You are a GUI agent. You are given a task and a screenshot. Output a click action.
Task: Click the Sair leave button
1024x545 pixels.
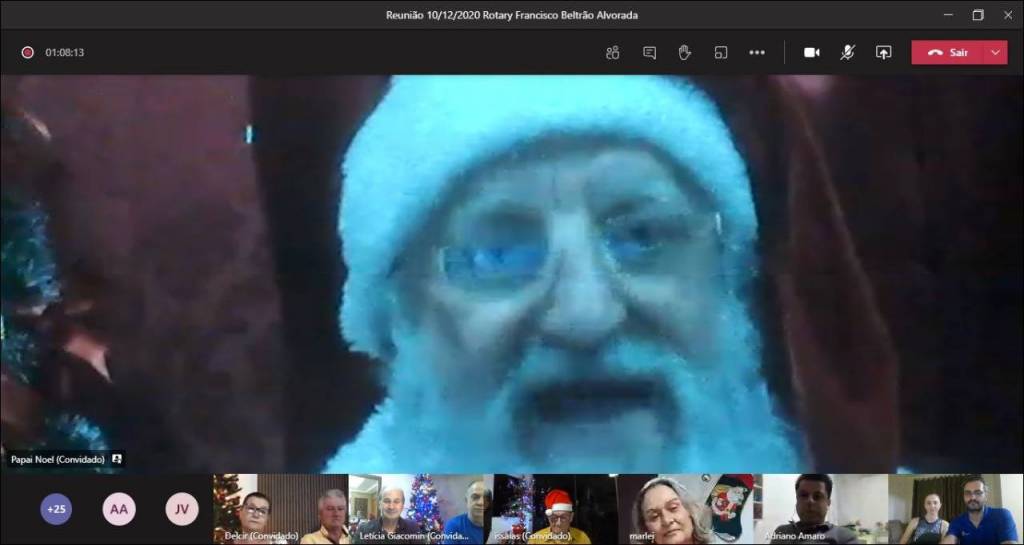pos(947,53)
